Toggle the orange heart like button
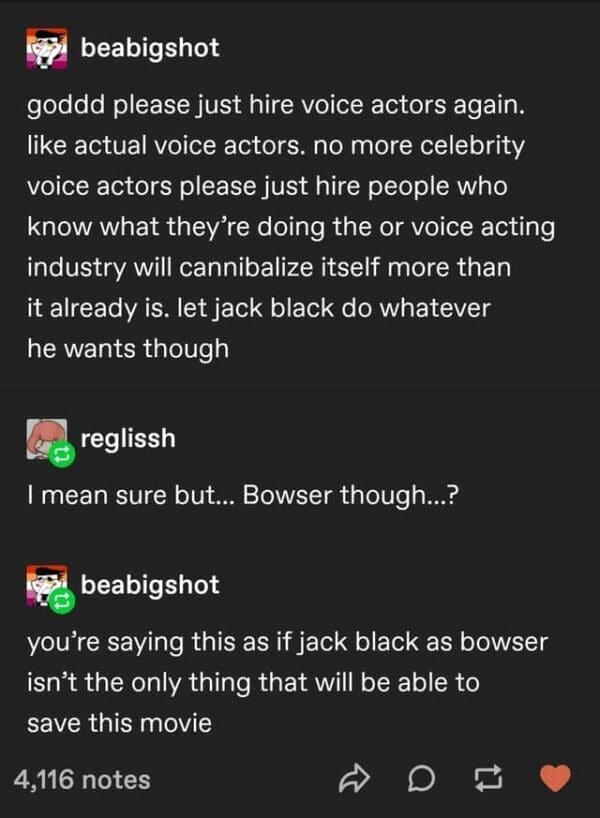The width and height of the screenshot is (600, 818). [x=555, y=778]
